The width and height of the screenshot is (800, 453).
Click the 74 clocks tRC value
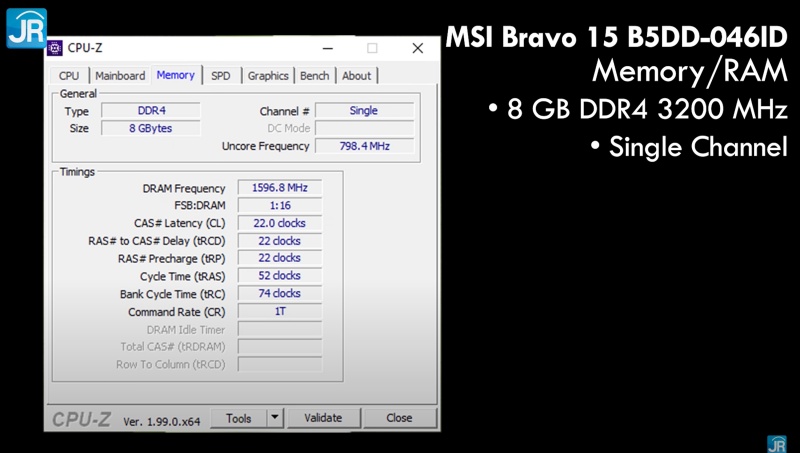pyautogui.click(x=280, y=293)
